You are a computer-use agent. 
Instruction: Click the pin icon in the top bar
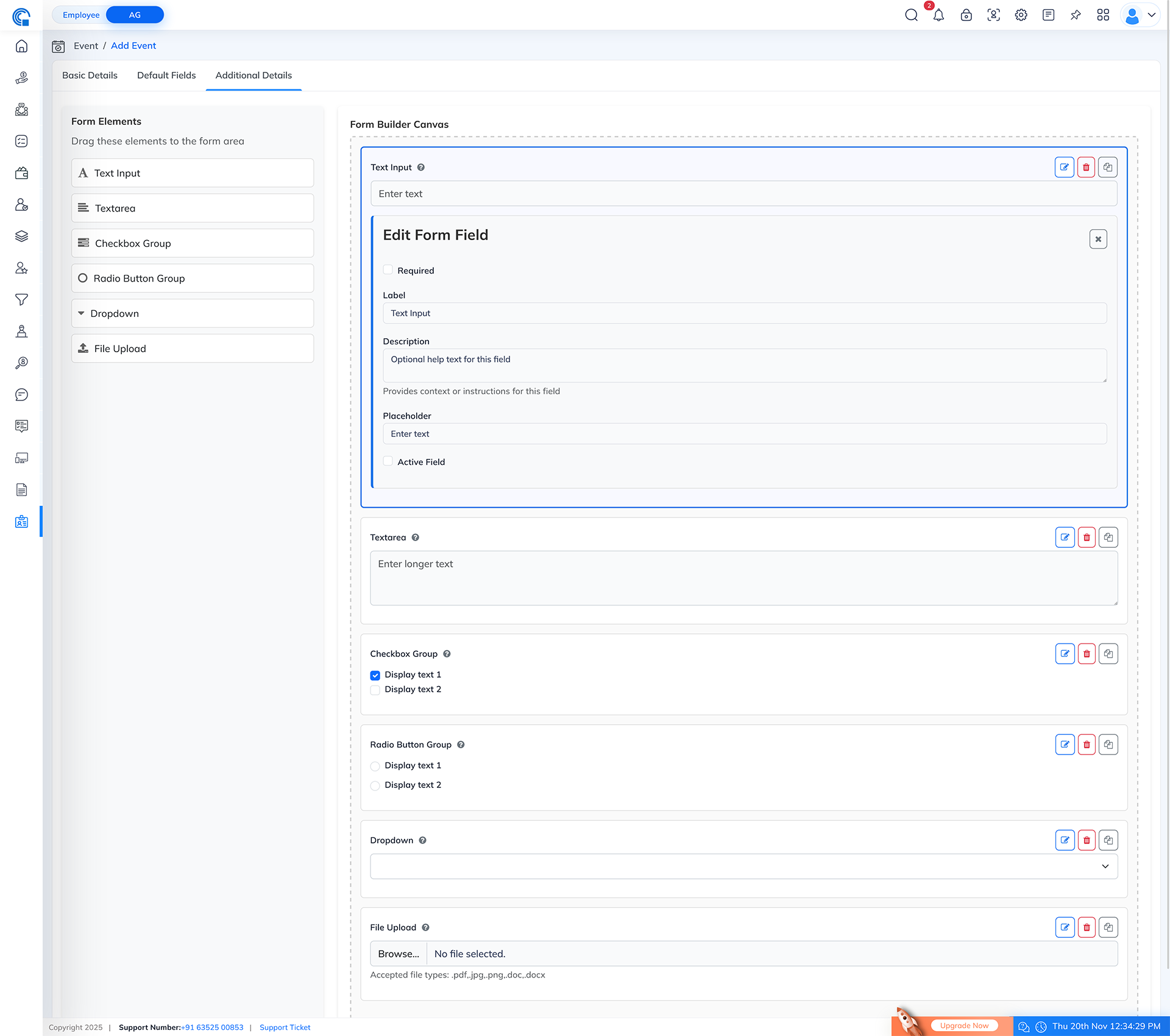pos(1076,15)
